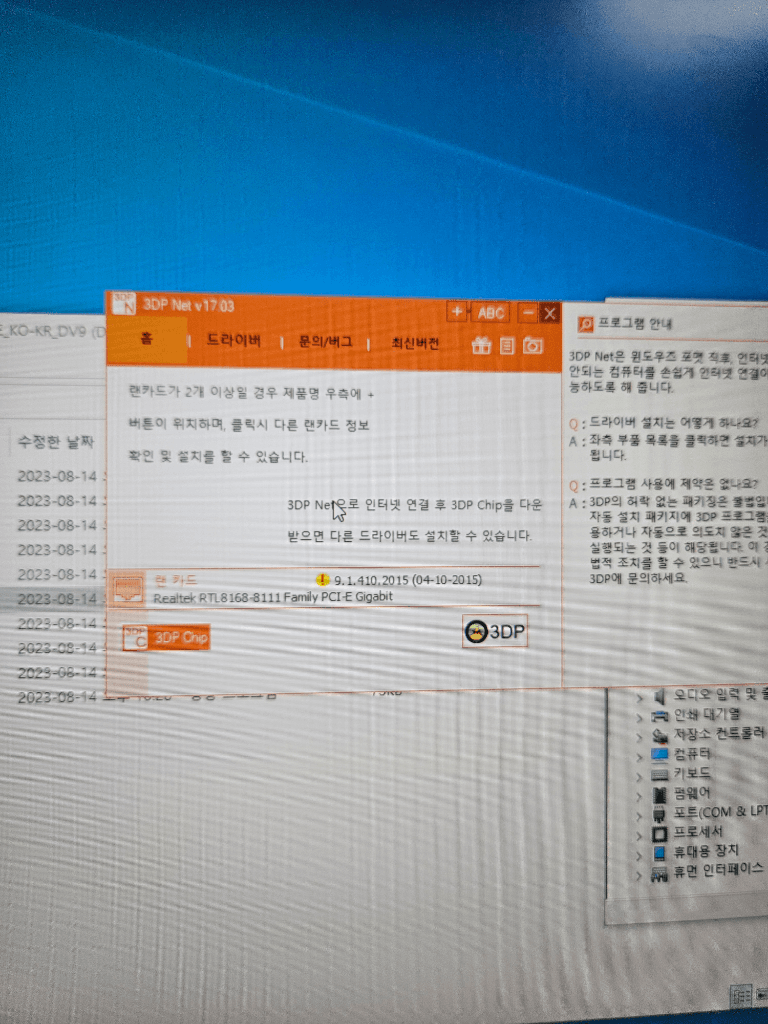
Task: Open the 최신버전 tab
Action: point(415,344)
